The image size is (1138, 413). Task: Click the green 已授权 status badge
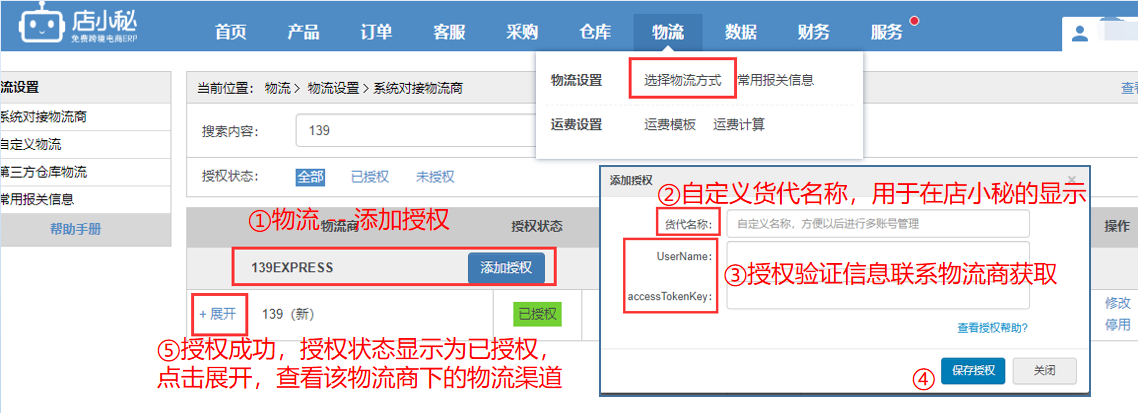click(x=538, y=314)
